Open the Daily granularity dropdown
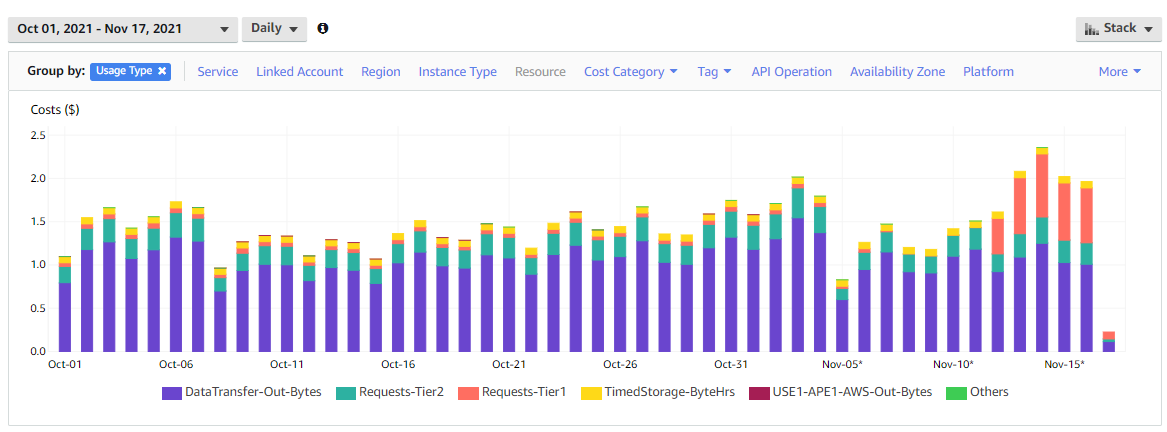1167x432 pixels. pyautogui.click(x=274, y=28)
